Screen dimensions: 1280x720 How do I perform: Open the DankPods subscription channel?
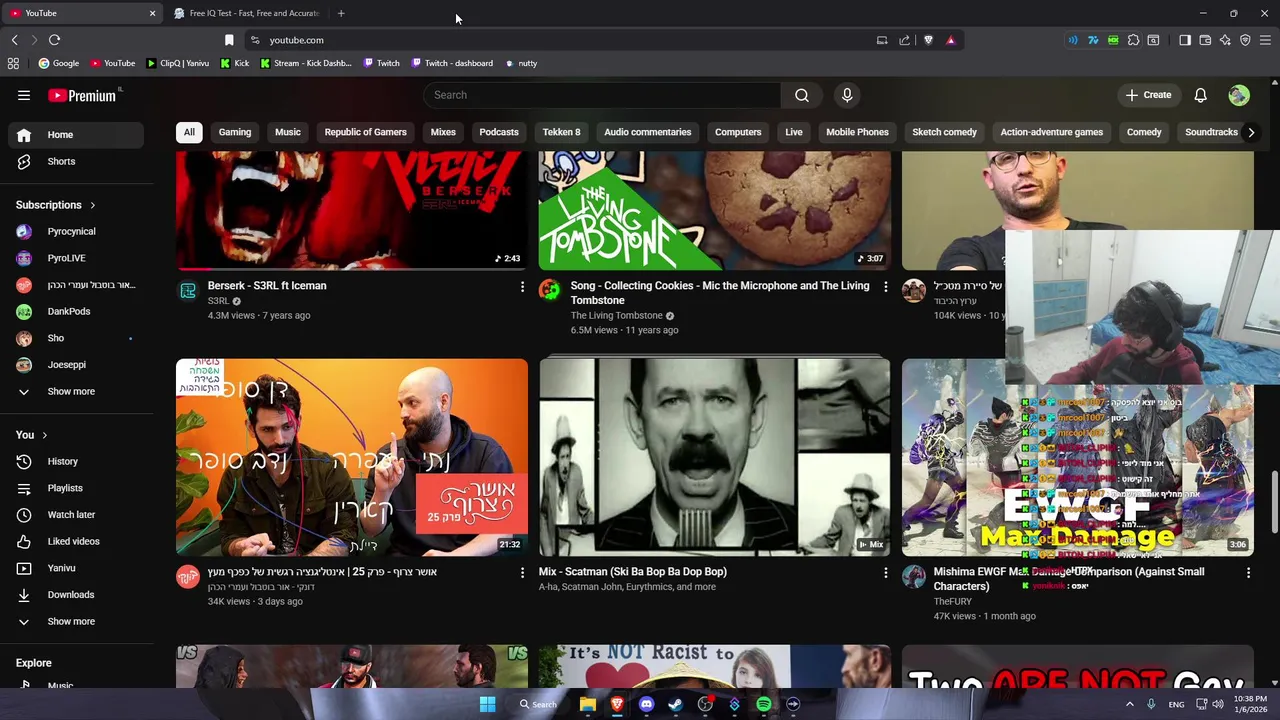pos(75,311)
